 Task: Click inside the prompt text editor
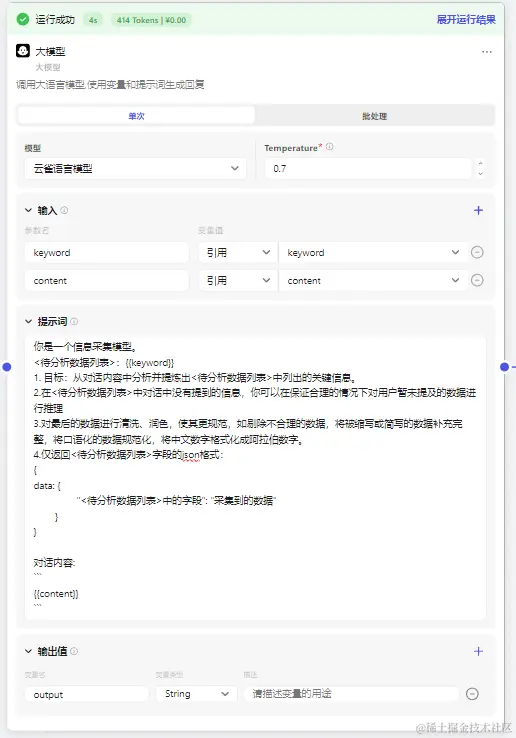click(255, 477)
